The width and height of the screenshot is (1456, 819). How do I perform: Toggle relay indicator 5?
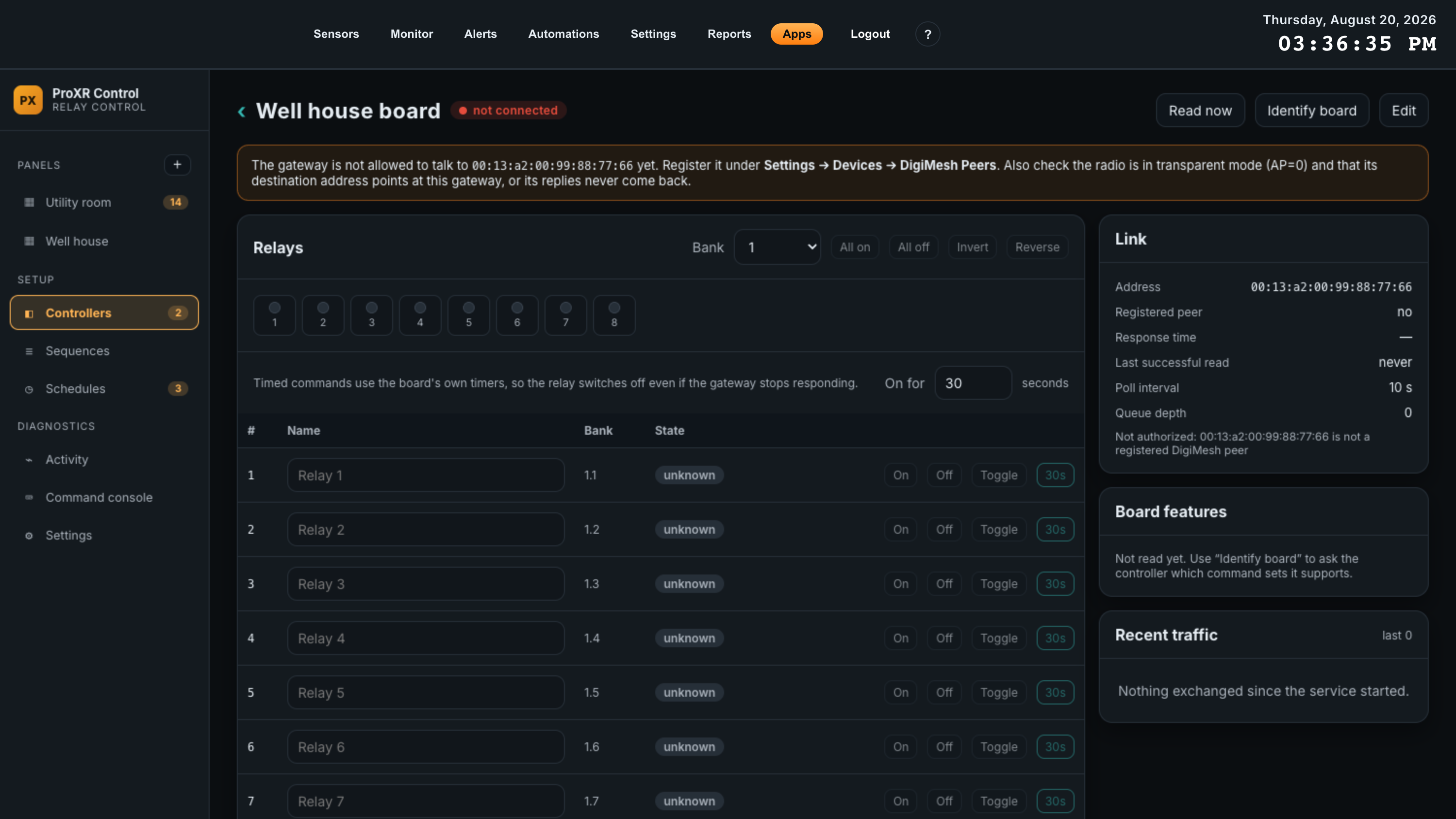[x=468, y=315]
